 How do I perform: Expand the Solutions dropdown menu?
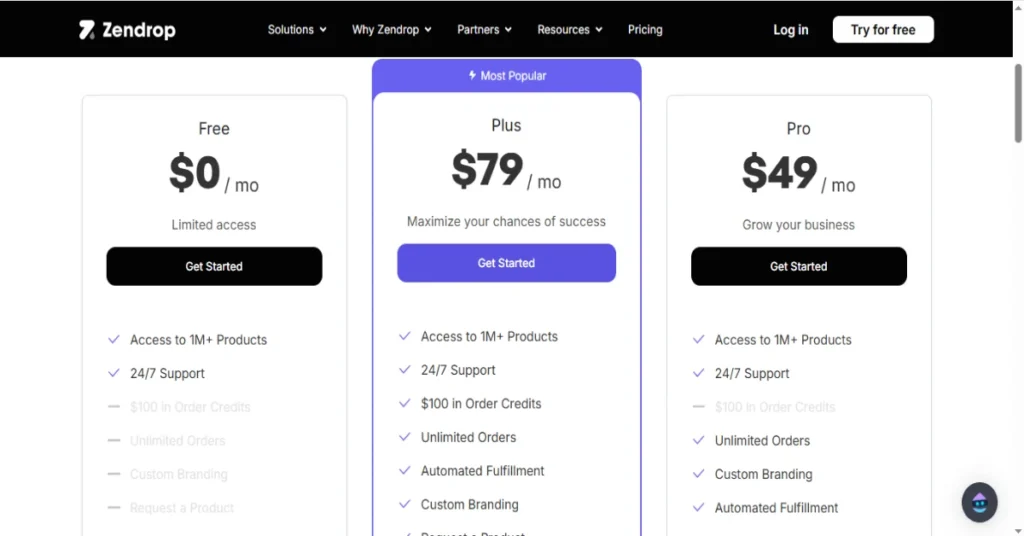point(297,29)
